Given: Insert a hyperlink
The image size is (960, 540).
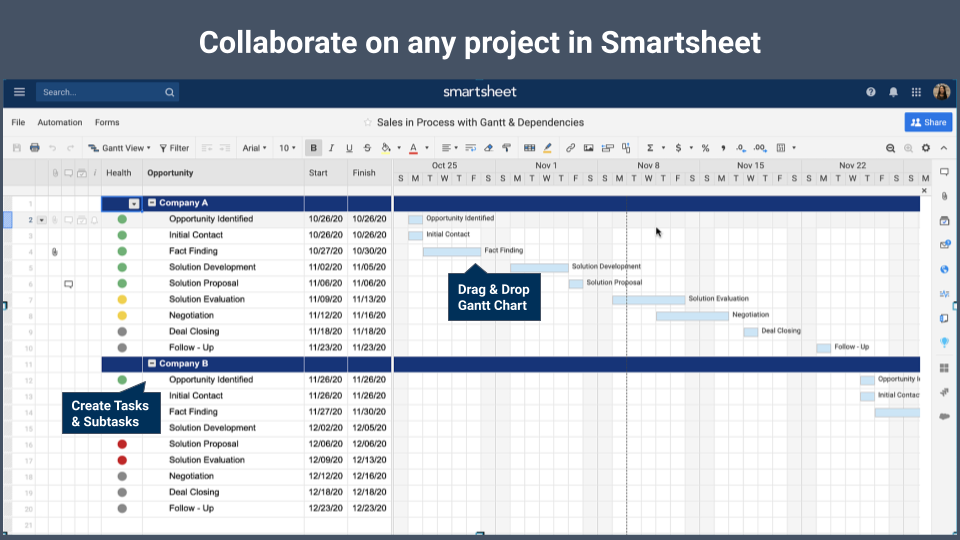Looking at the screenshot, I should click(x=570, y=148).
